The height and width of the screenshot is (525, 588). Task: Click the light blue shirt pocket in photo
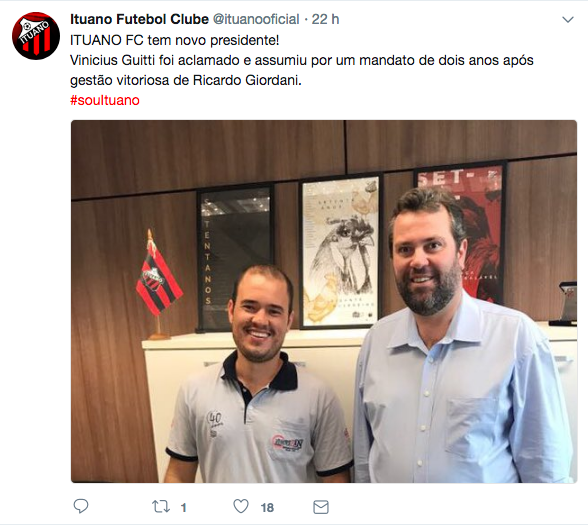(x=472, y=428)
